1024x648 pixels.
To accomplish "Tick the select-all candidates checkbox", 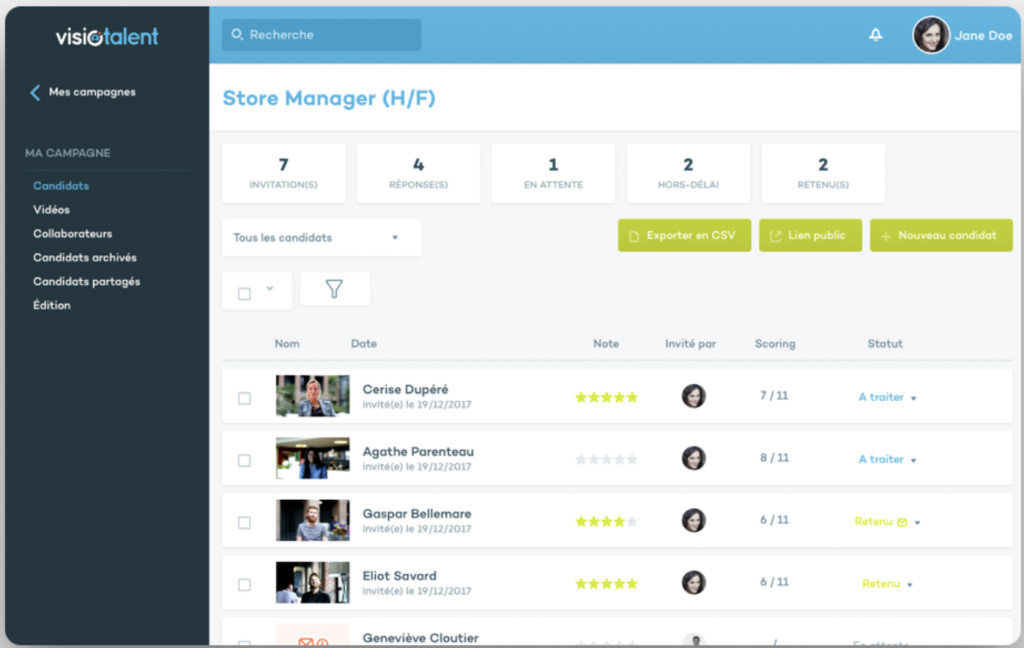I will coord(244,293).
